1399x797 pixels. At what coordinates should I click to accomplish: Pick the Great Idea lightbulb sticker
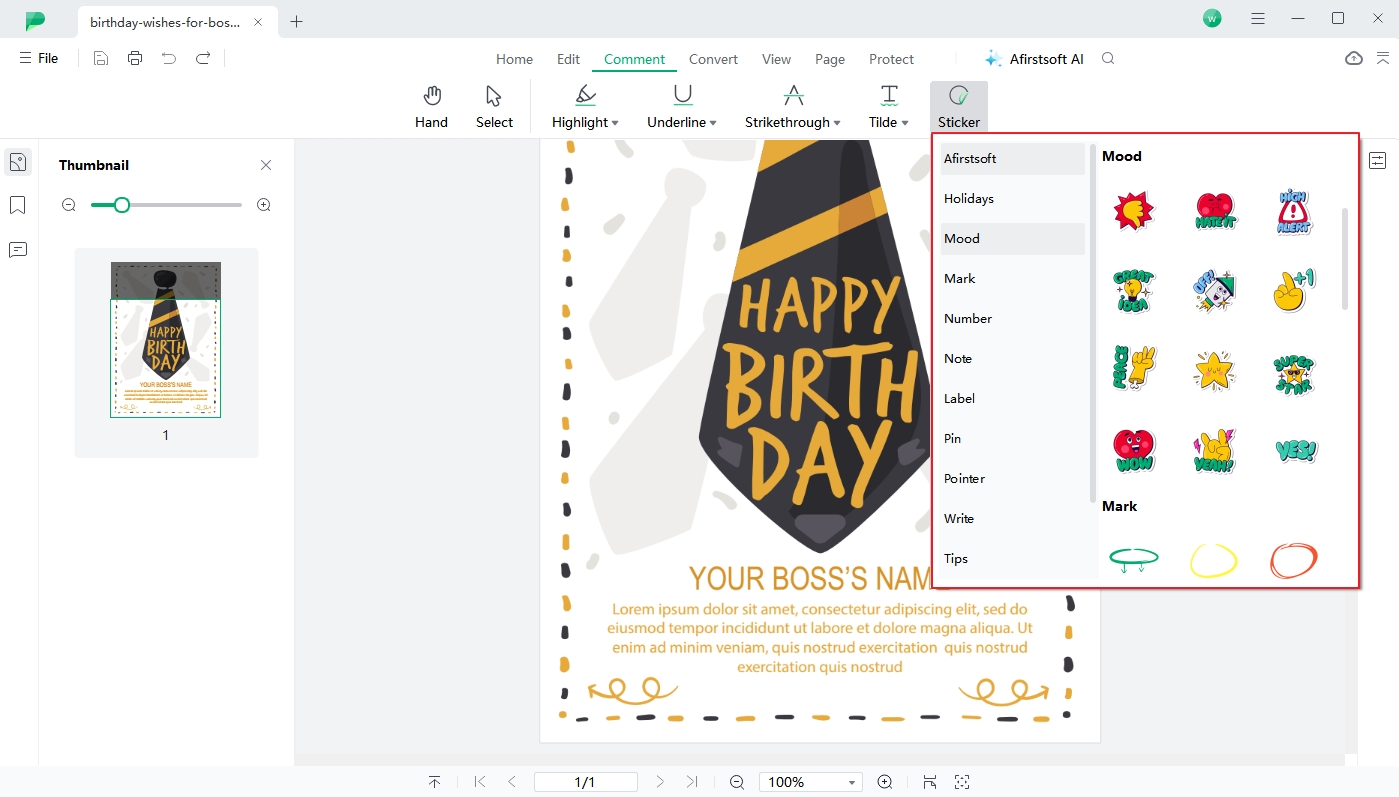pyautogui.click(x=1134, y=291)
